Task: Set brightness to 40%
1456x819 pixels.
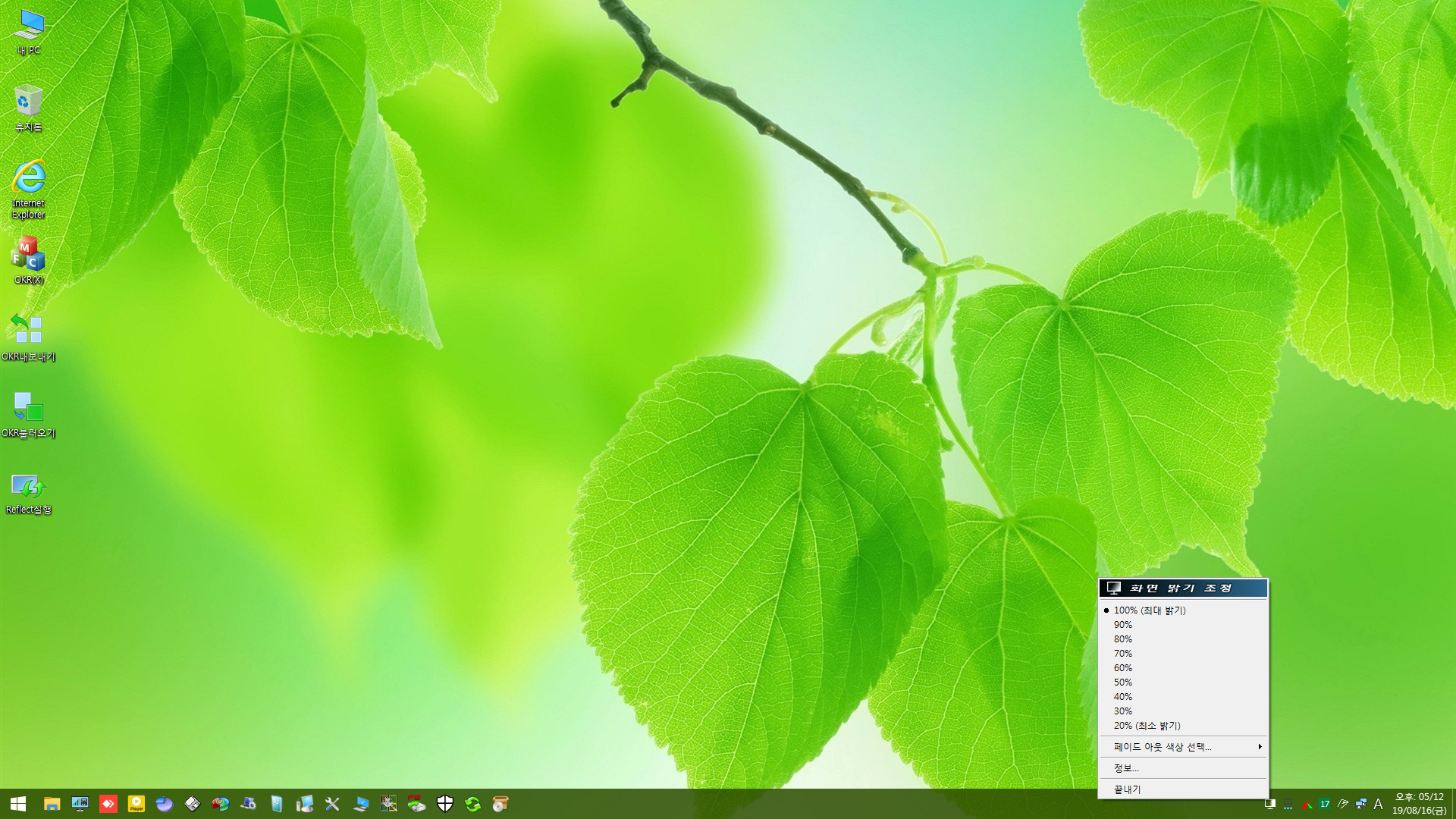Action: 1183,697
